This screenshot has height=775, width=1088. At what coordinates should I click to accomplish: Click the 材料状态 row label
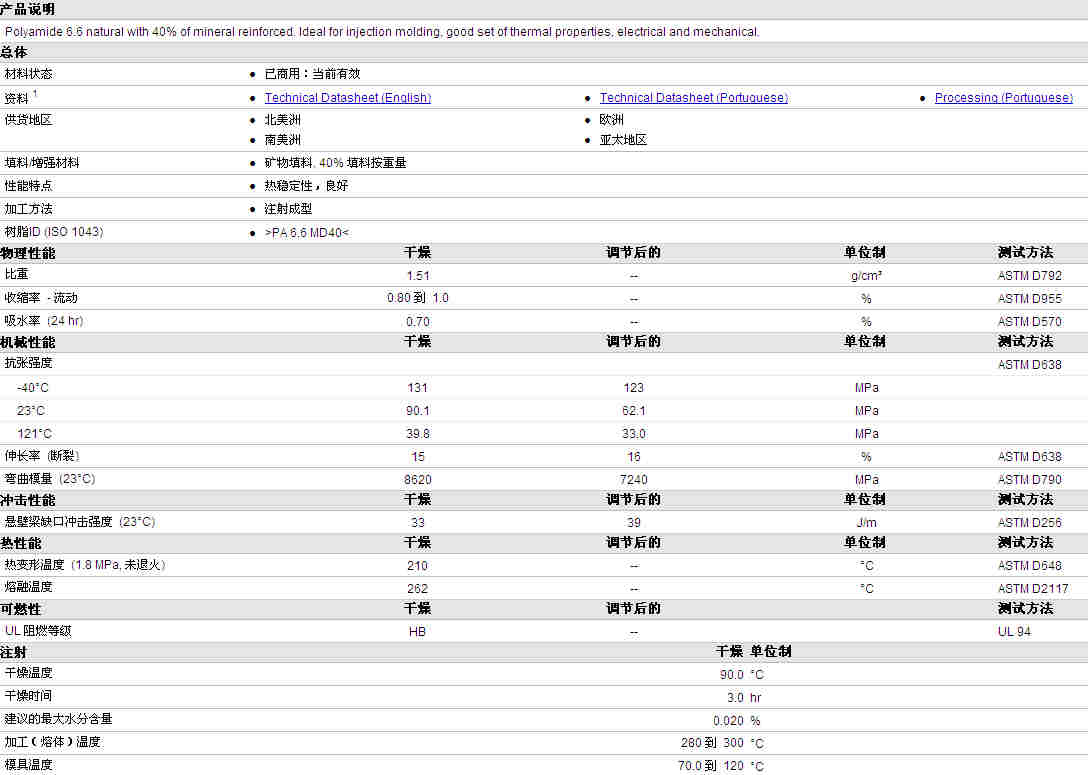[x=28, y=74]
